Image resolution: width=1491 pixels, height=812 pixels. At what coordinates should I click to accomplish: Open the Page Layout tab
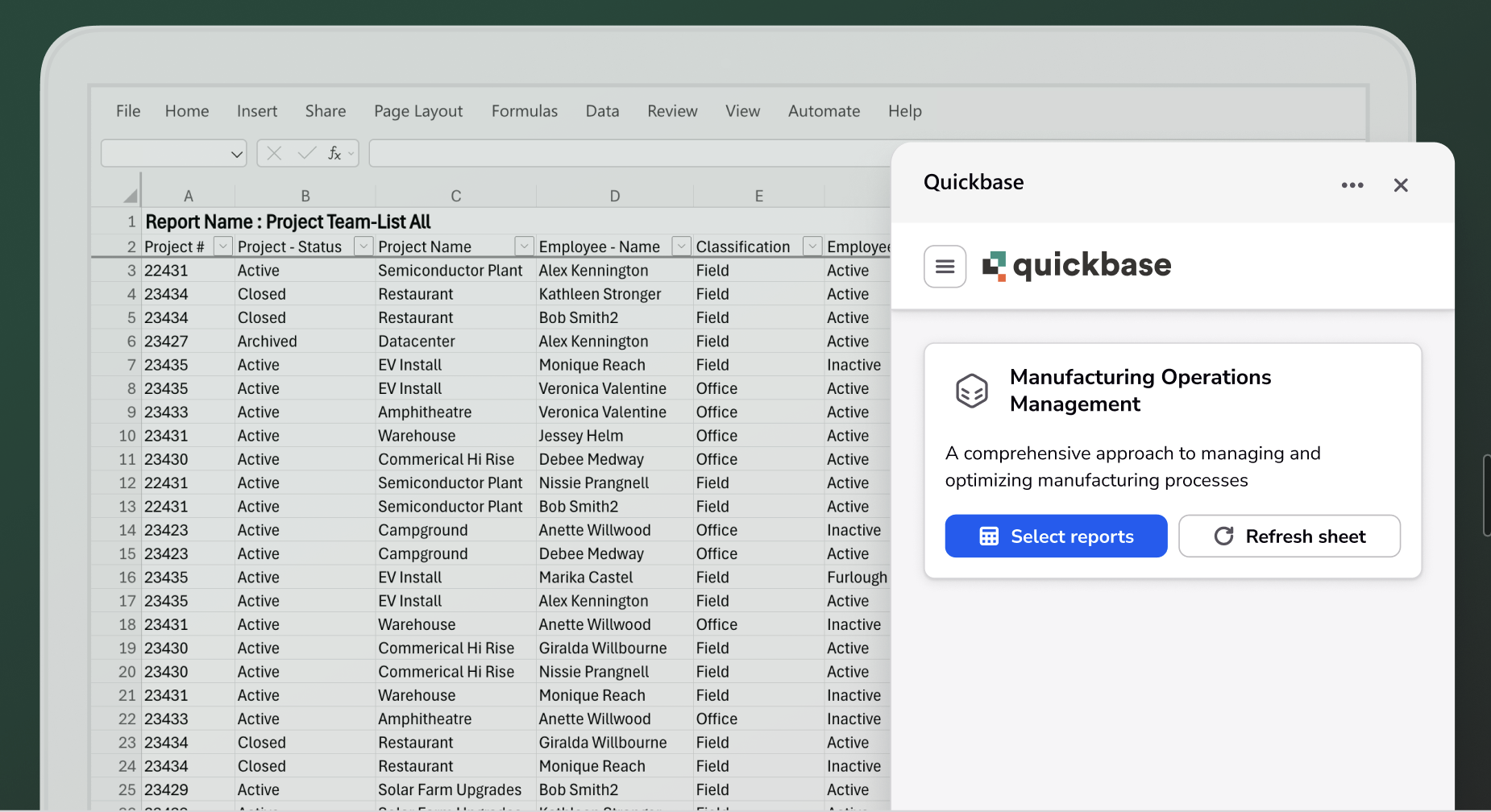(418, 111)
